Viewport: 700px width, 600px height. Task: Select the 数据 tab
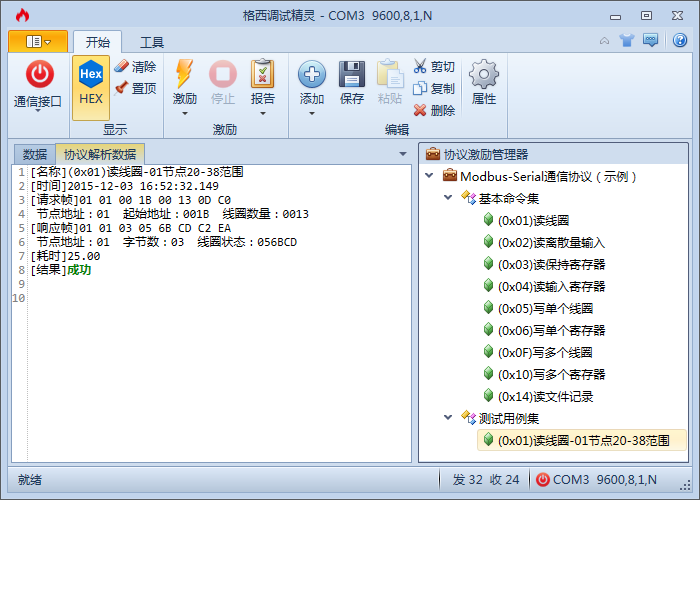35,154
